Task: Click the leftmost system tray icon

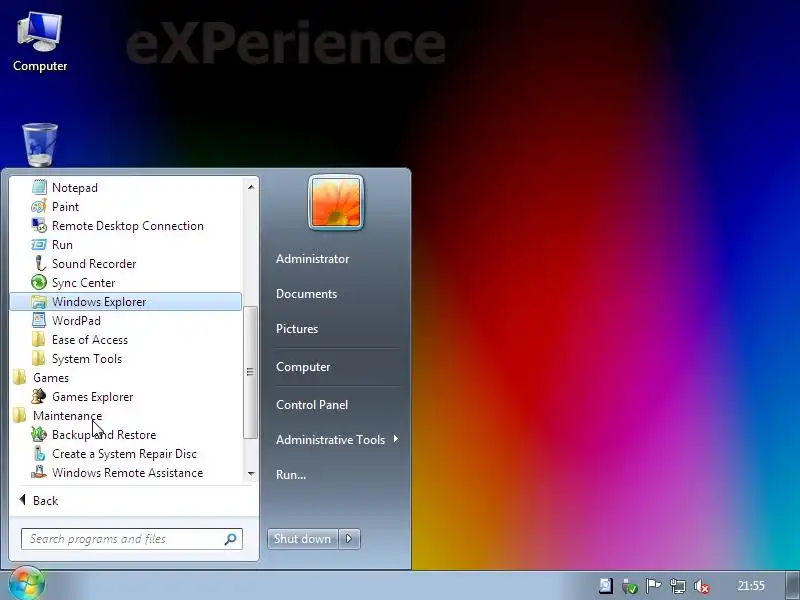Action: point(606,586)
